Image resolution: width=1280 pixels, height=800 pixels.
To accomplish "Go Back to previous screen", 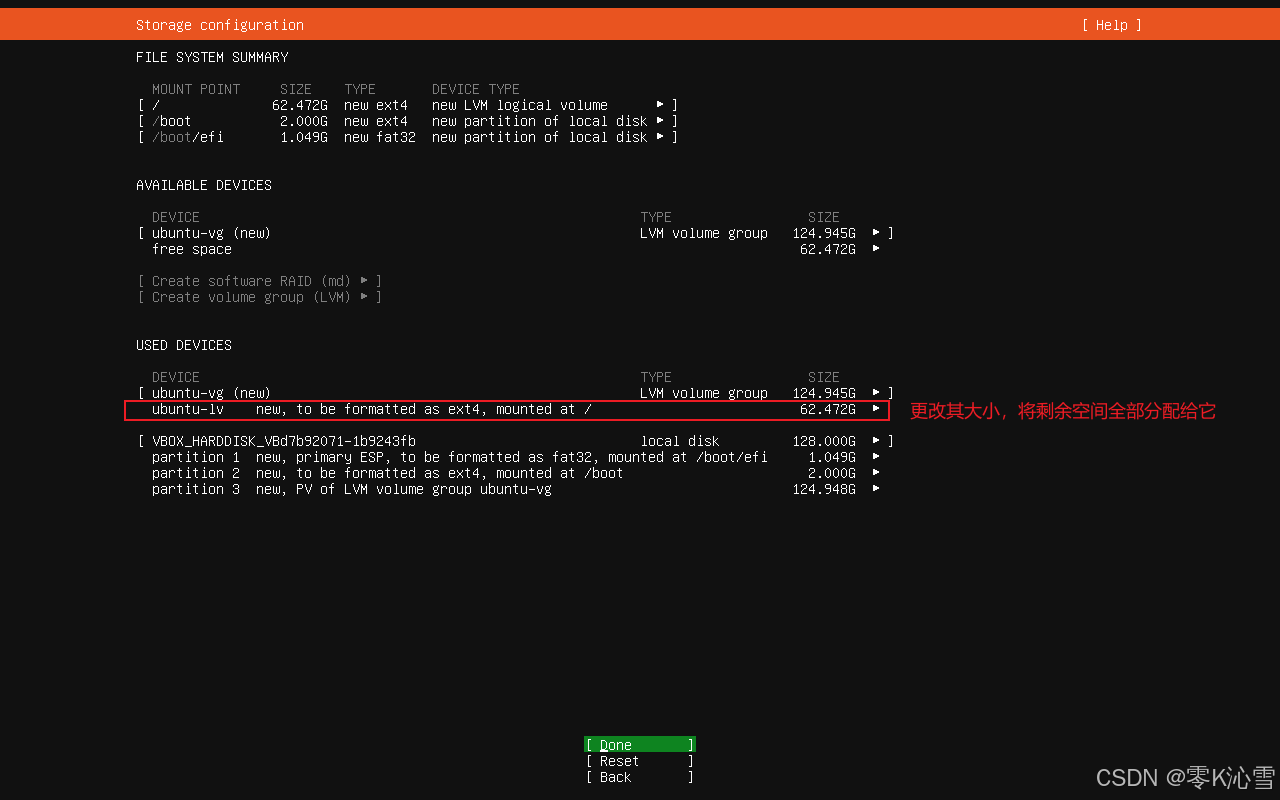I will point(640,777).
